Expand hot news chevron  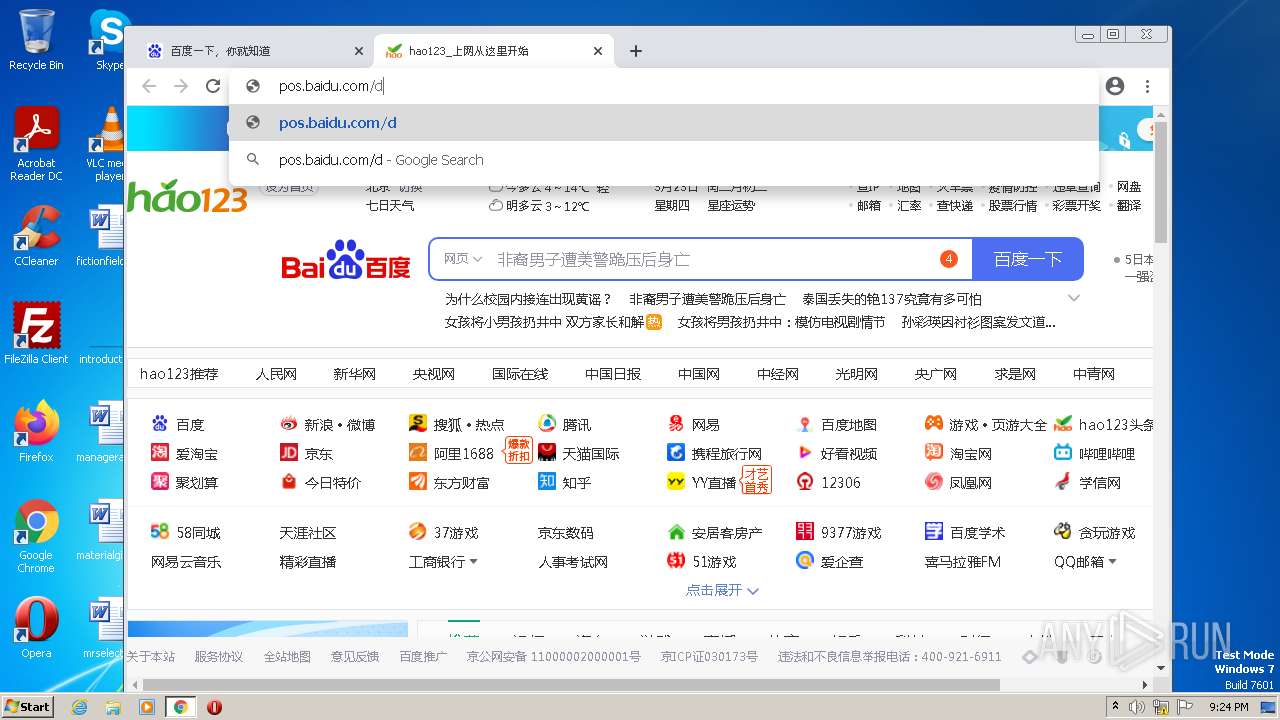click(1074, 298)
